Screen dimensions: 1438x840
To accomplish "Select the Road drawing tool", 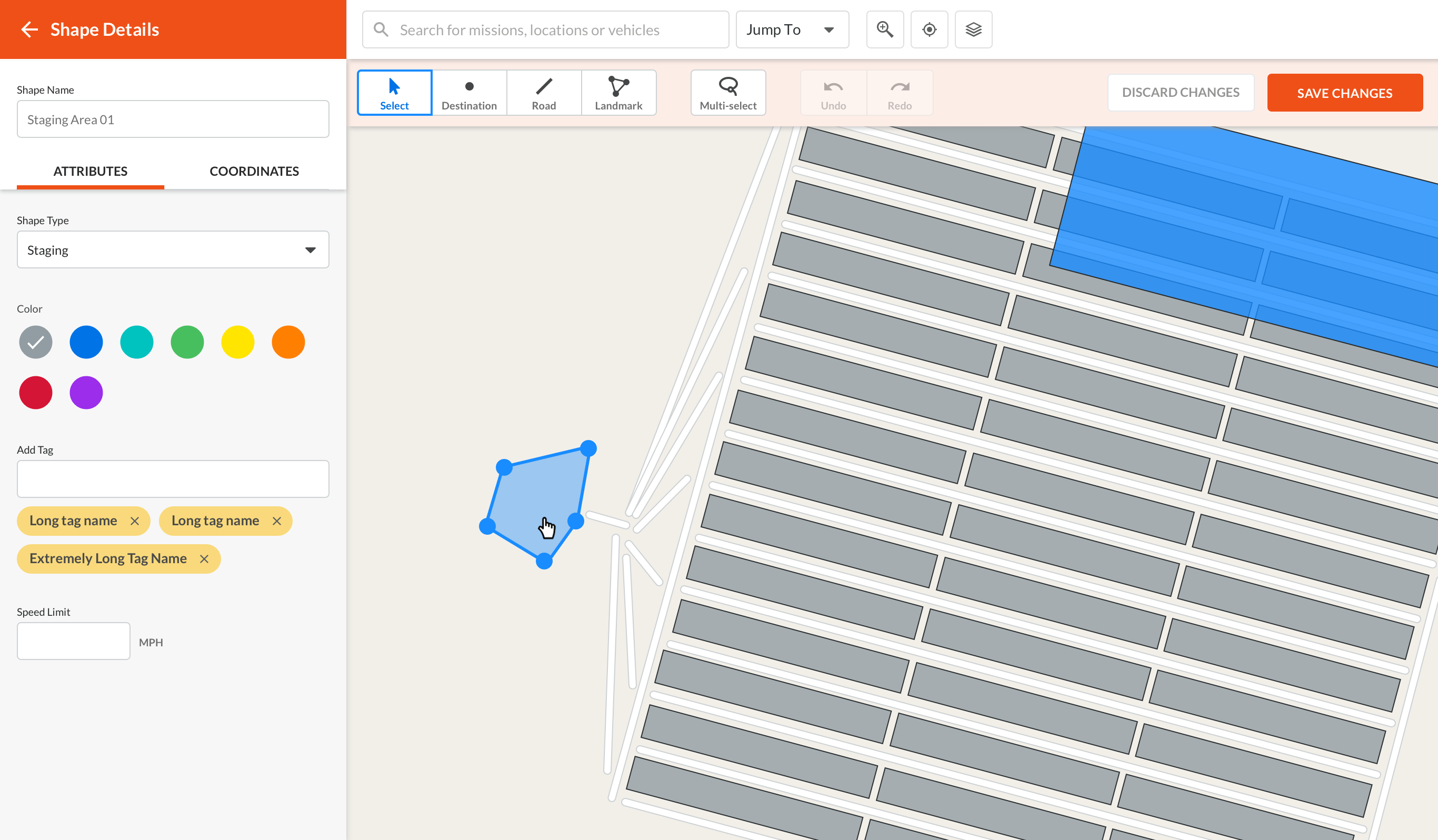I will tap(544, 93).
